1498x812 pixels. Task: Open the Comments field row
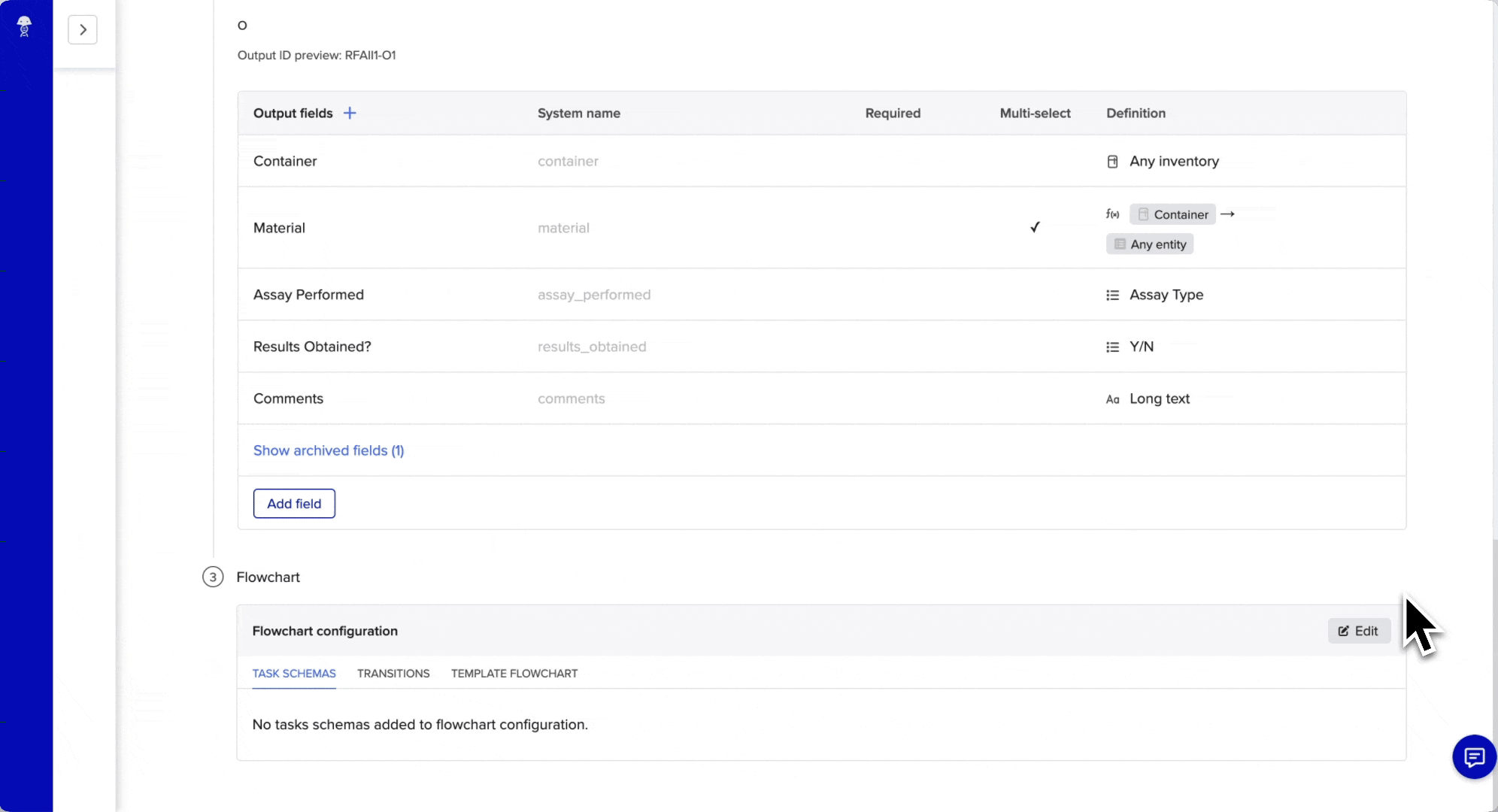tap(289, 399)
